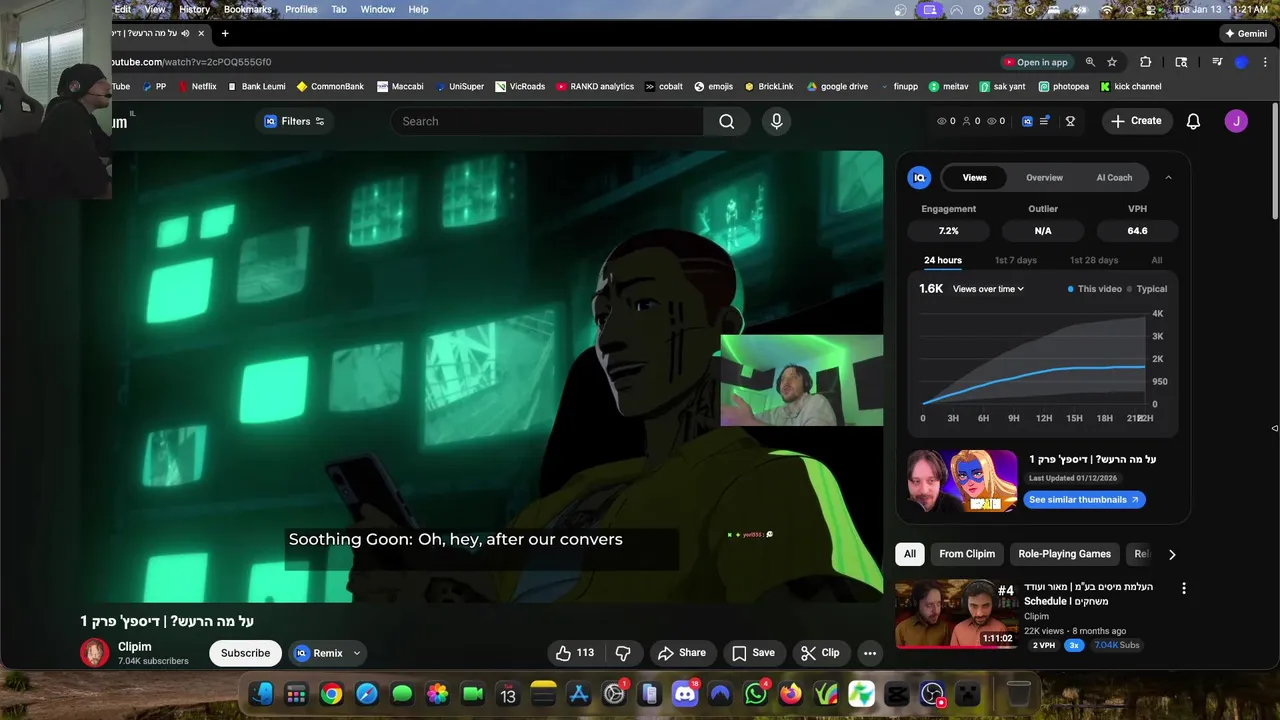Open Schedule 1 suggested video thumbnail

pyautogui.click(x=957, y=614)
